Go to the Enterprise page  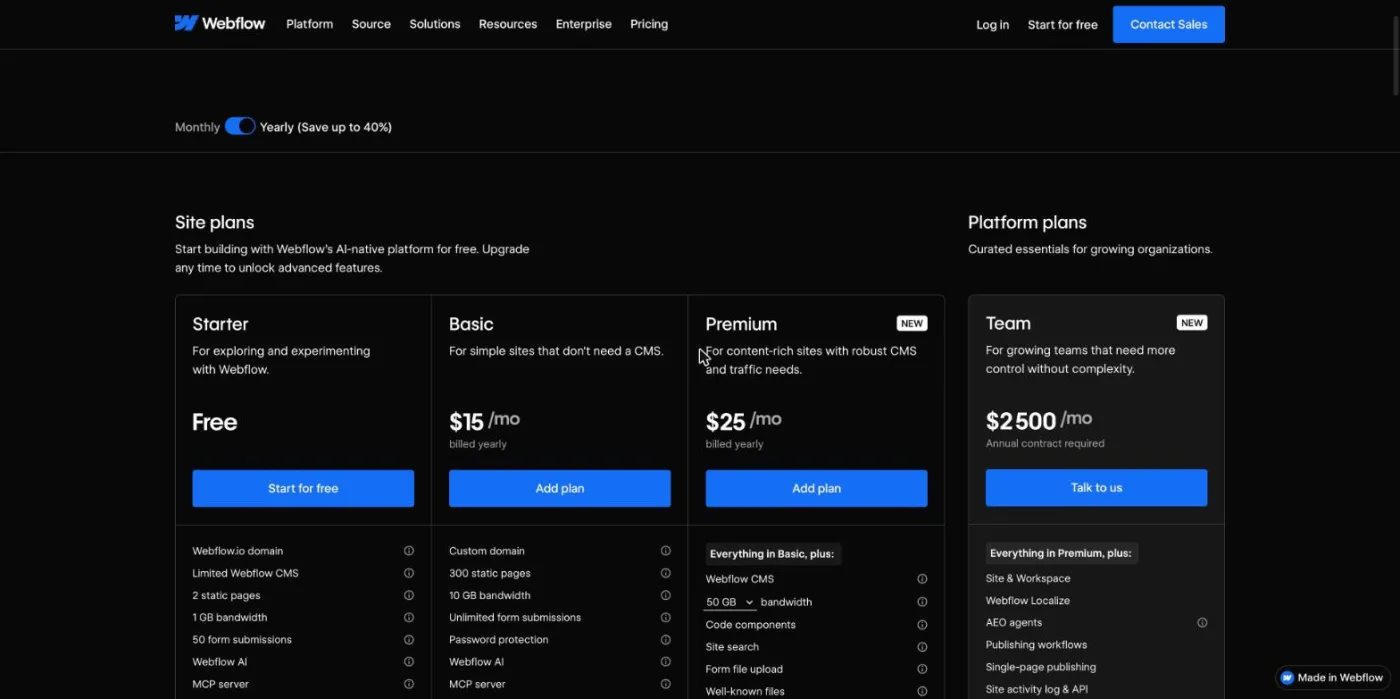(584, 24)
